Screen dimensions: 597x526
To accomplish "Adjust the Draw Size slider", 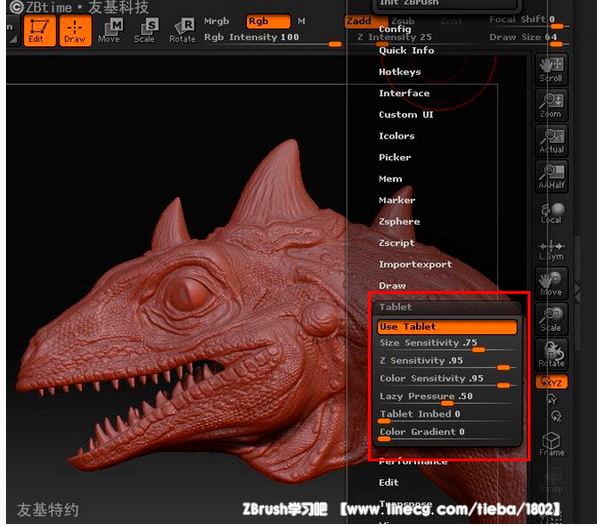I will [528, 40].
